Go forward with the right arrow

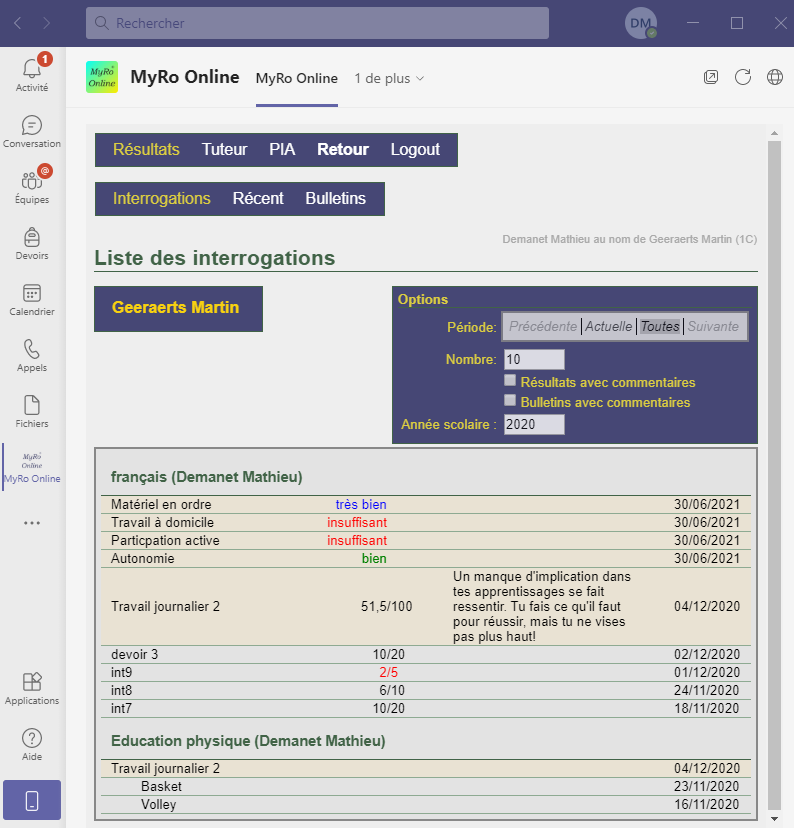[x=46, y=23]
